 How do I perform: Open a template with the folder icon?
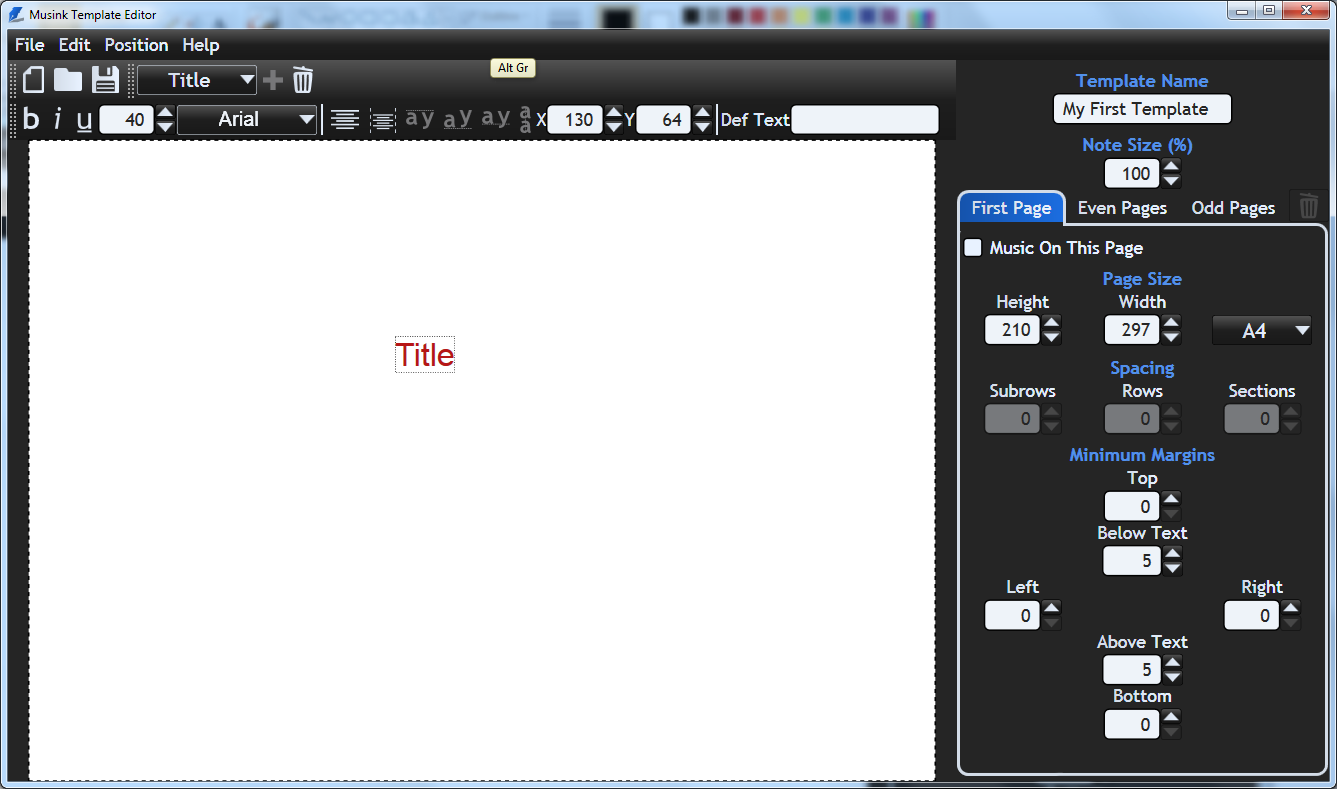68,80
